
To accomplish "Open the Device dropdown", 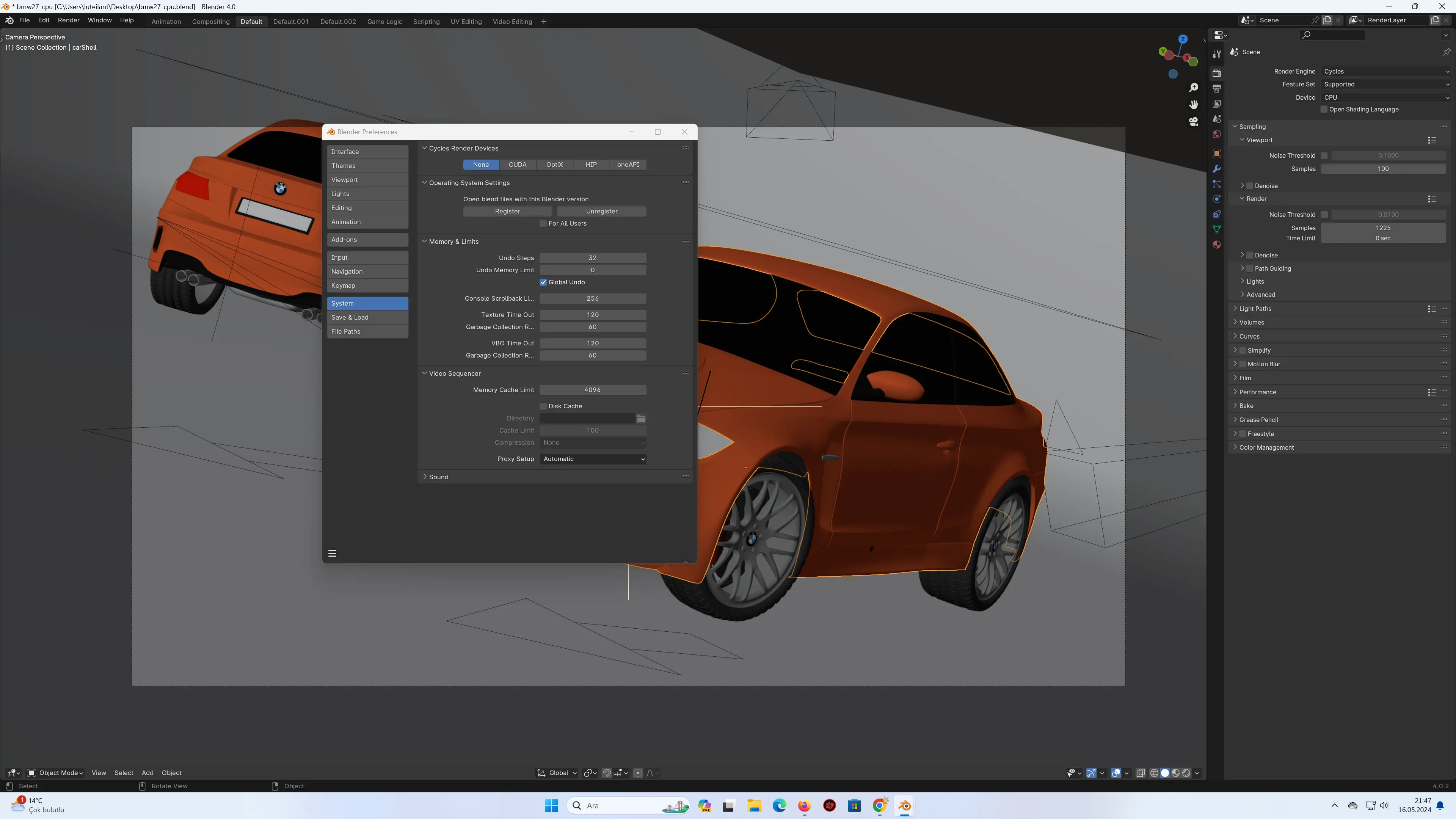I will pyautogui.click(x=1386, y=97).
